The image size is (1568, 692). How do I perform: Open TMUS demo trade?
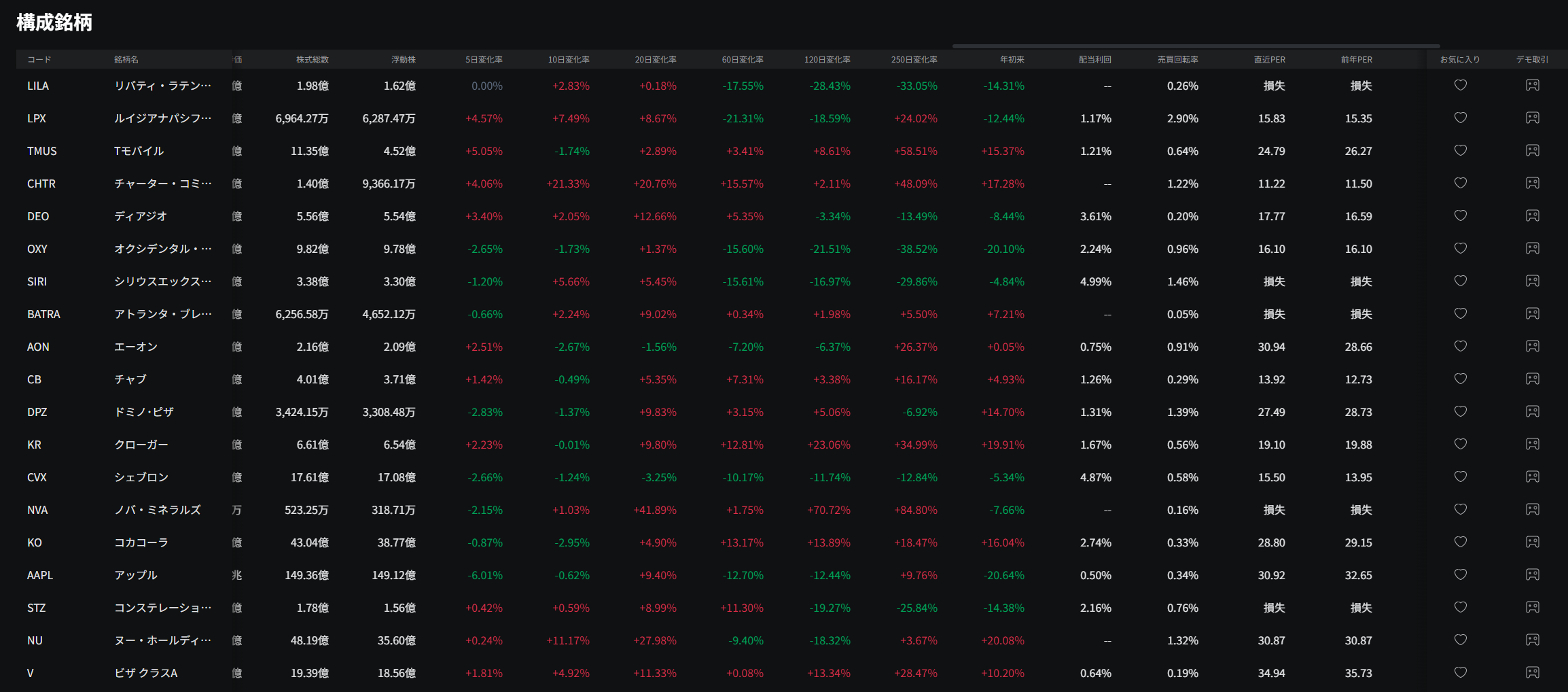pos(1533,151)
